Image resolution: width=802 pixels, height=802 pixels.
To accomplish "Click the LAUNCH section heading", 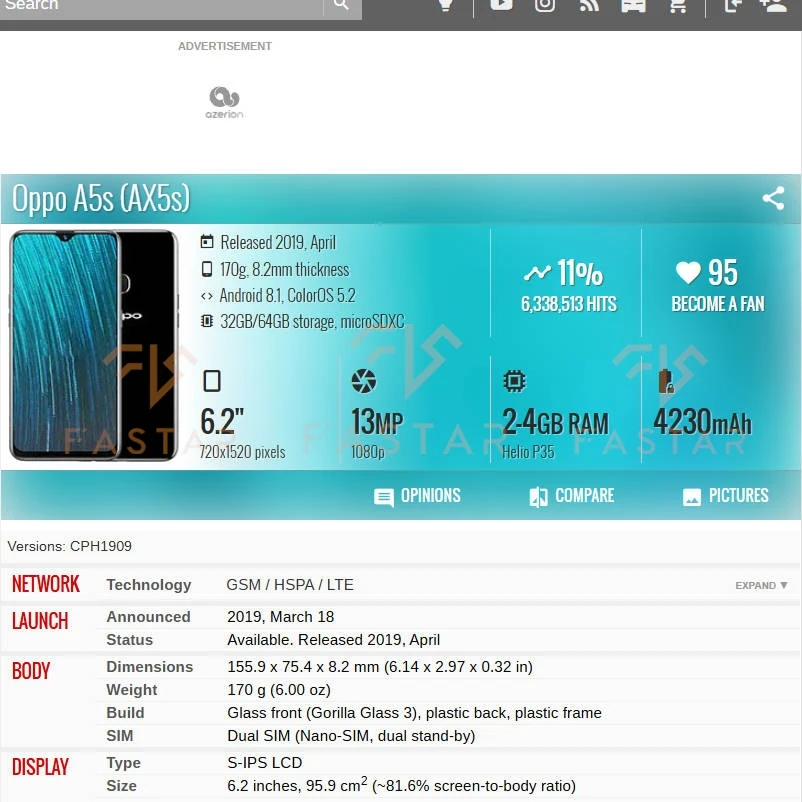I will point(40,621).
